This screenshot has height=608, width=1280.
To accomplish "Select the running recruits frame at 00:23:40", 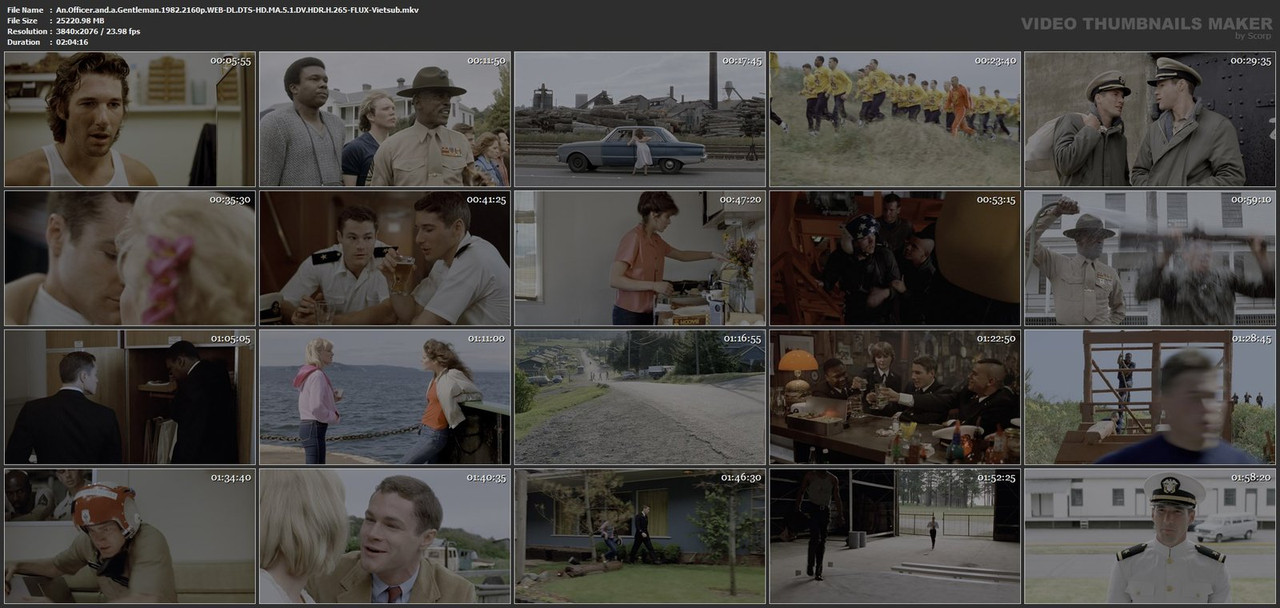I will [895, 119].
